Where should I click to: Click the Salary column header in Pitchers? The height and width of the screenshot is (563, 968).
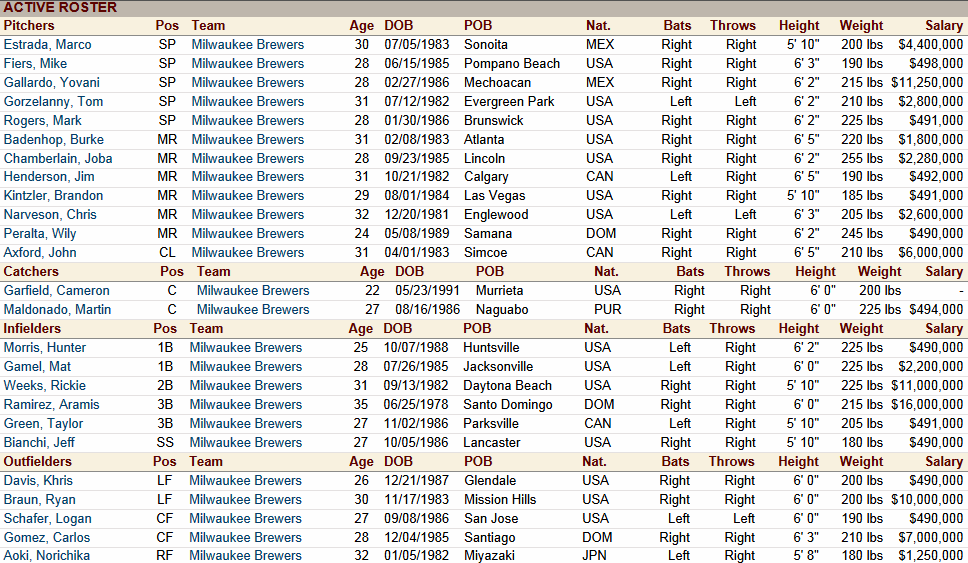[x=944, y=25]
